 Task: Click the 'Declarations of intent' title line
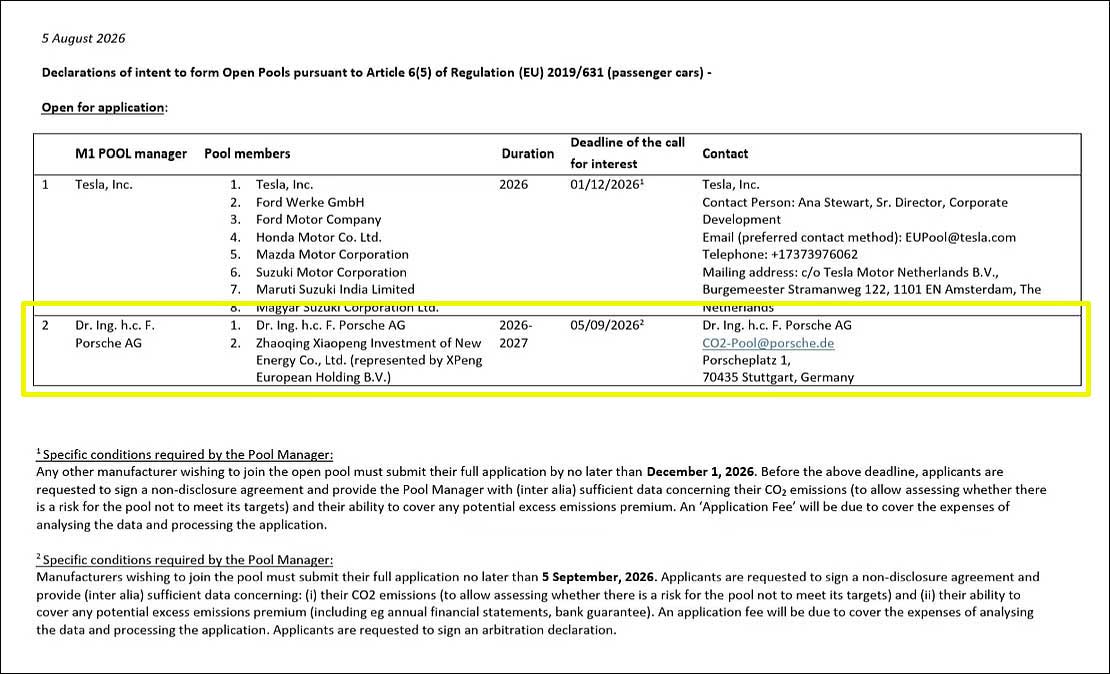(x=377, y=72)
